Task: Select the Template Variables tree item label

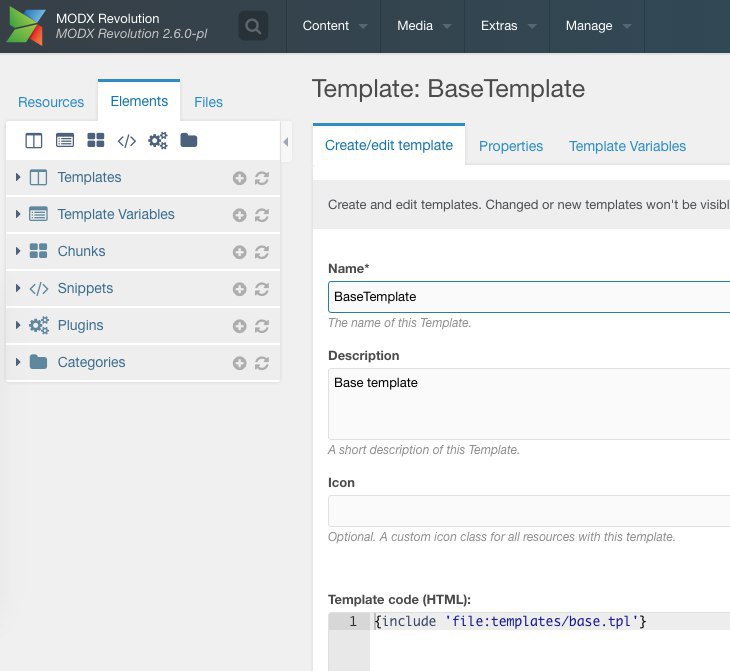Action: (x=116, y=214)
